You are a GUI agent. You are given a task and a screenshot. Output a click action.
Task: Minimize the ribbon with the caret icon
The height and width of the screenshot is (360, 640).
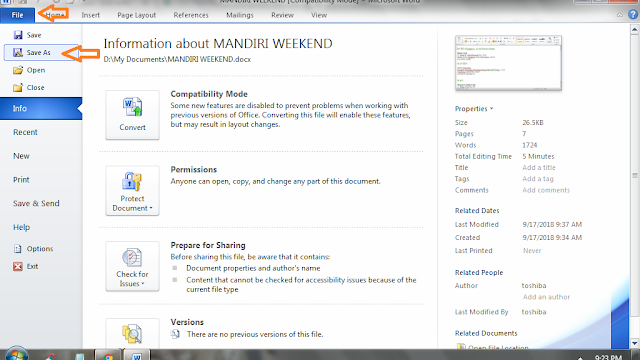[x=620, y=15]
